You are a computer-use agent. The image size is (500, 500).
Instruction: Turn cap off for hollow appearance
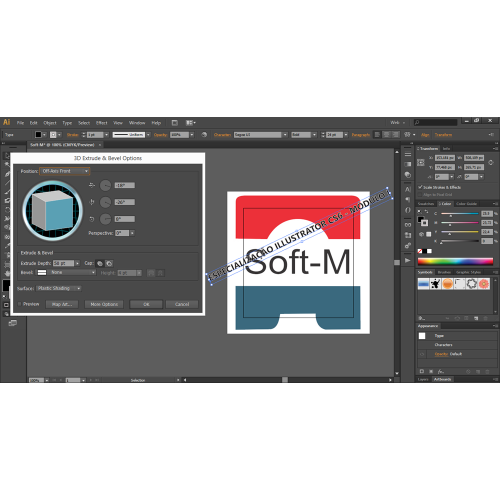[109, 263]
